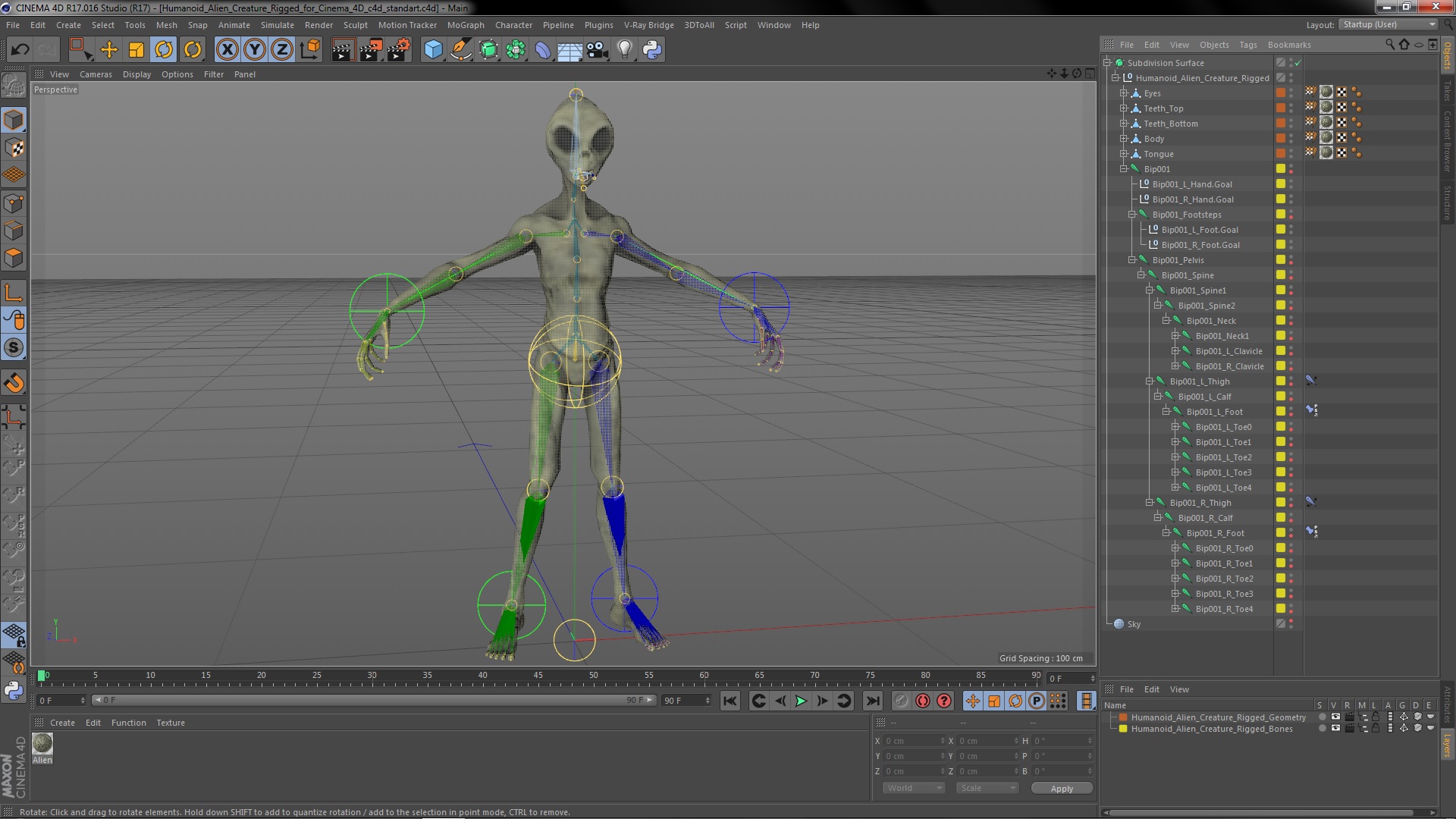
Task: Select Edges mode icon
Action: click(x=14, y=231)
